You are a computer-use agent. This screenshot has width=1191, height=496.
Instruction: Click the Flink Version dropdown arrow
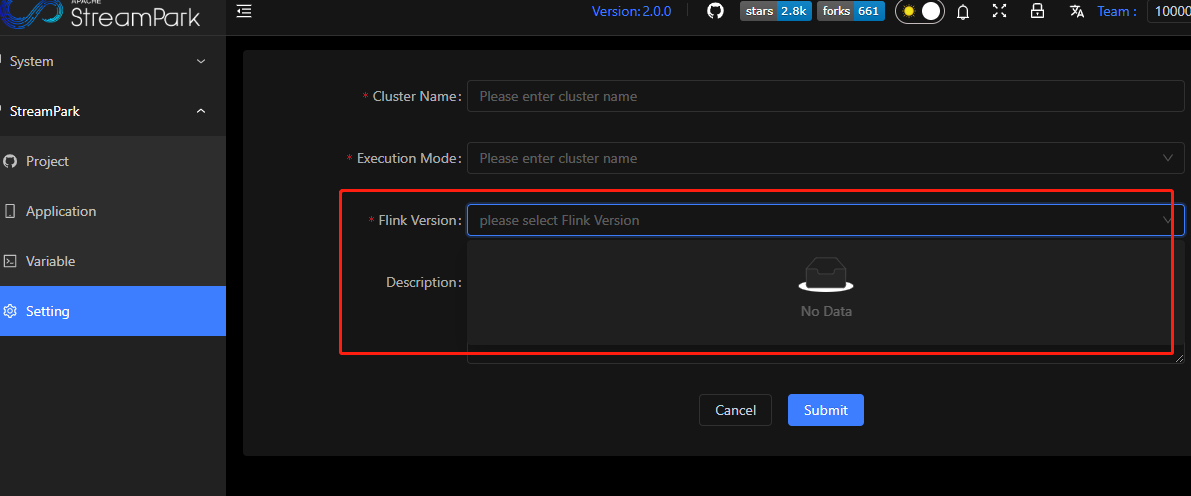(x=1168, y=220)
